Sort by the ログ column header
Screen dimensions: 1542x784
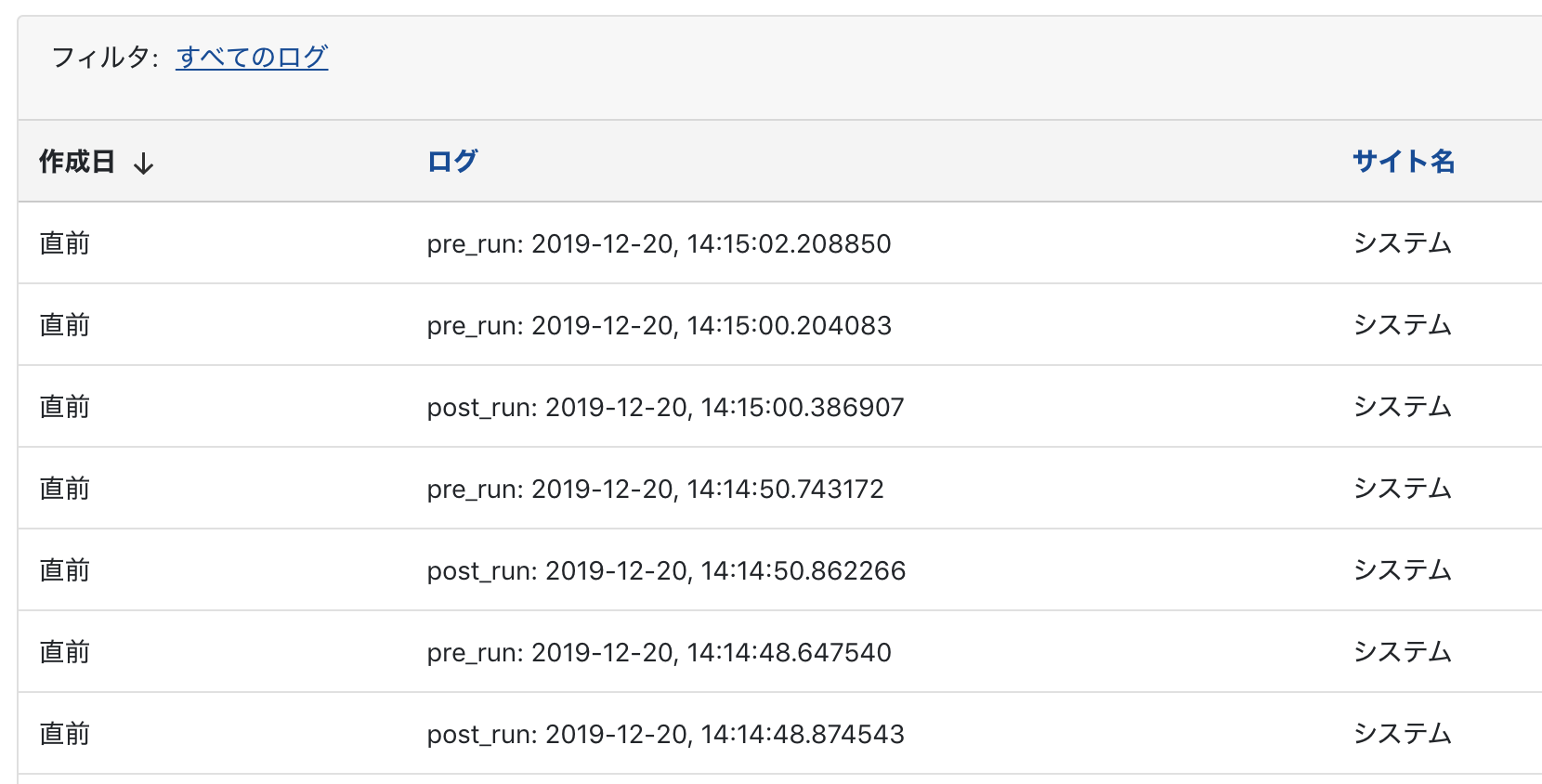[x=452, y=161]
